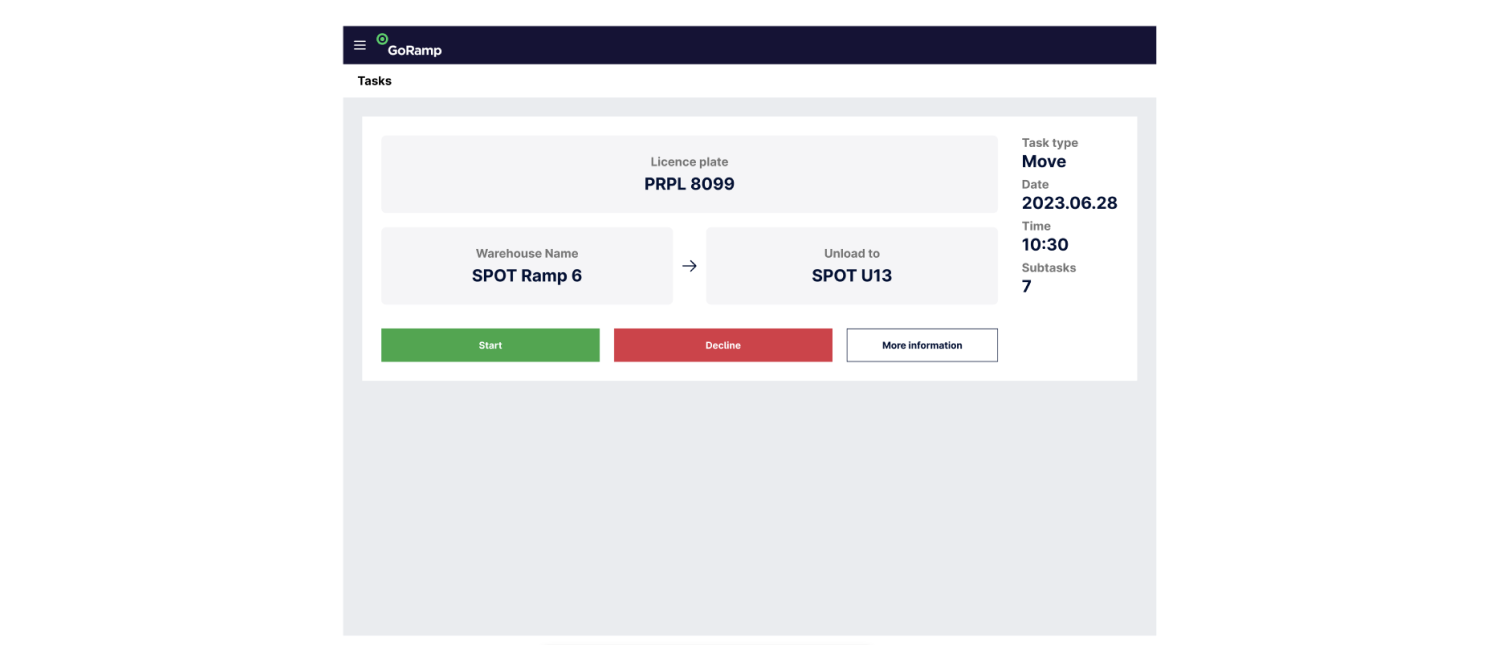This screenshot has width=1501, height=645.
Task: Select the SPOT U13 destination value
Action: click(x=851, y=276)
